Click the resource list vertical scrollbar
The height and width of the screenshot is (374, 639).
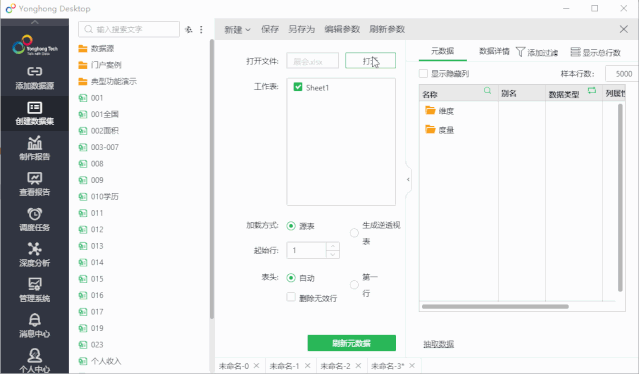pos(212,179)
